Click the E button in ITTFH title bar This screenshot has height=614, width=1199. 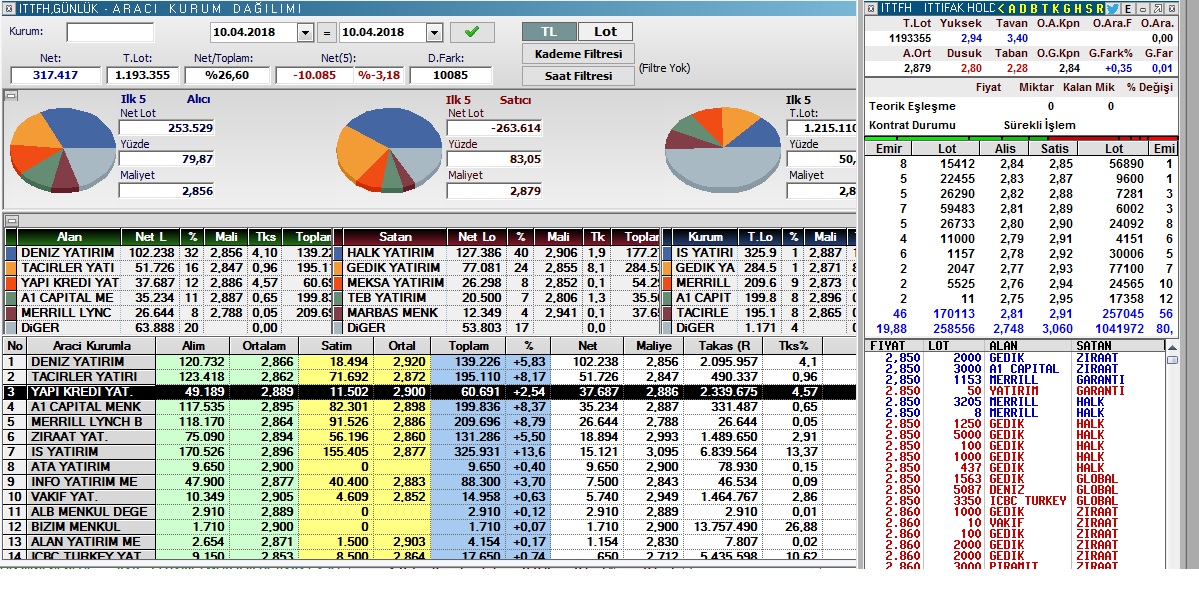1129,8
